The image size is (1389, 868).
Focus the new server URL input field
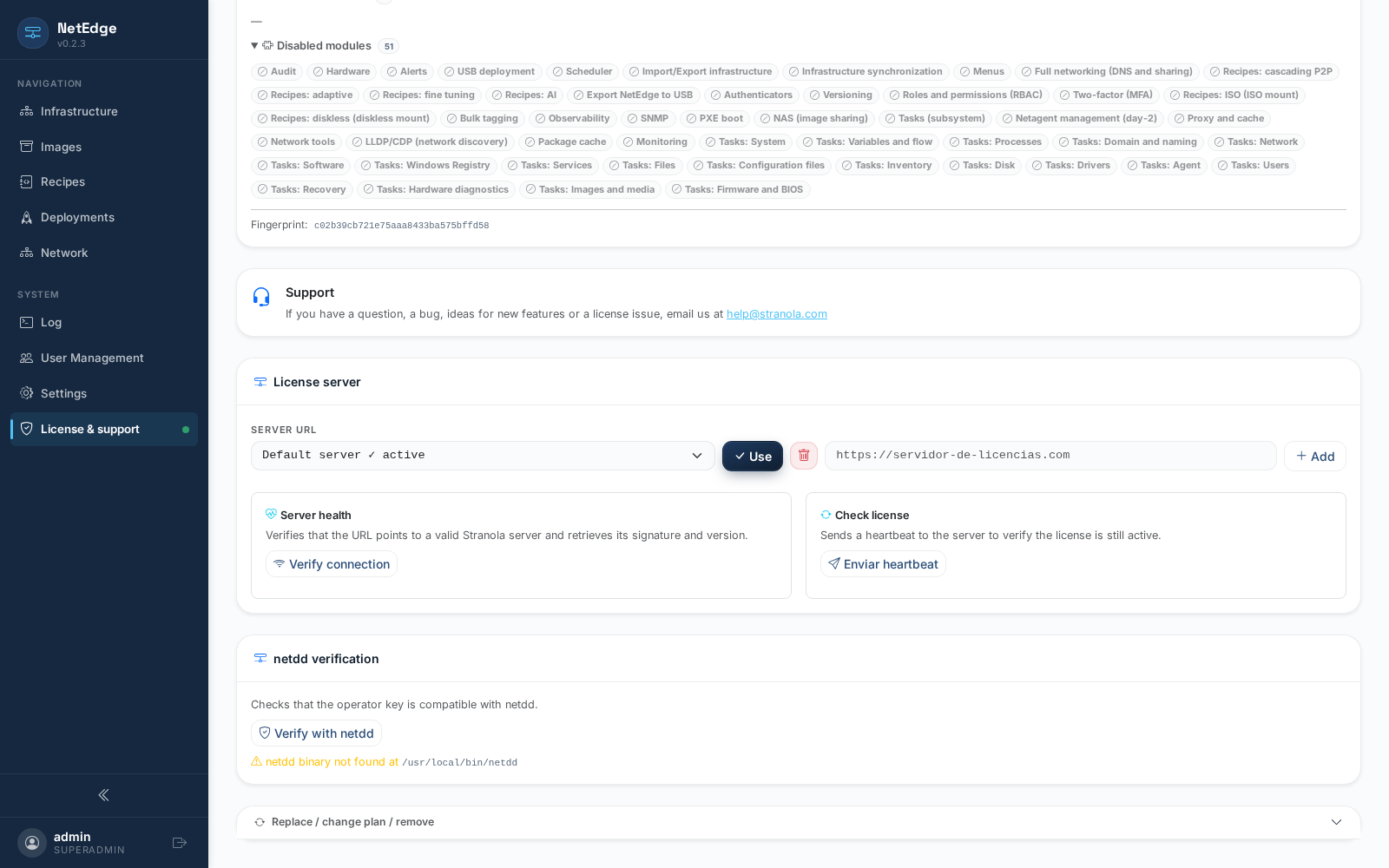click(x=1050, y=456)
